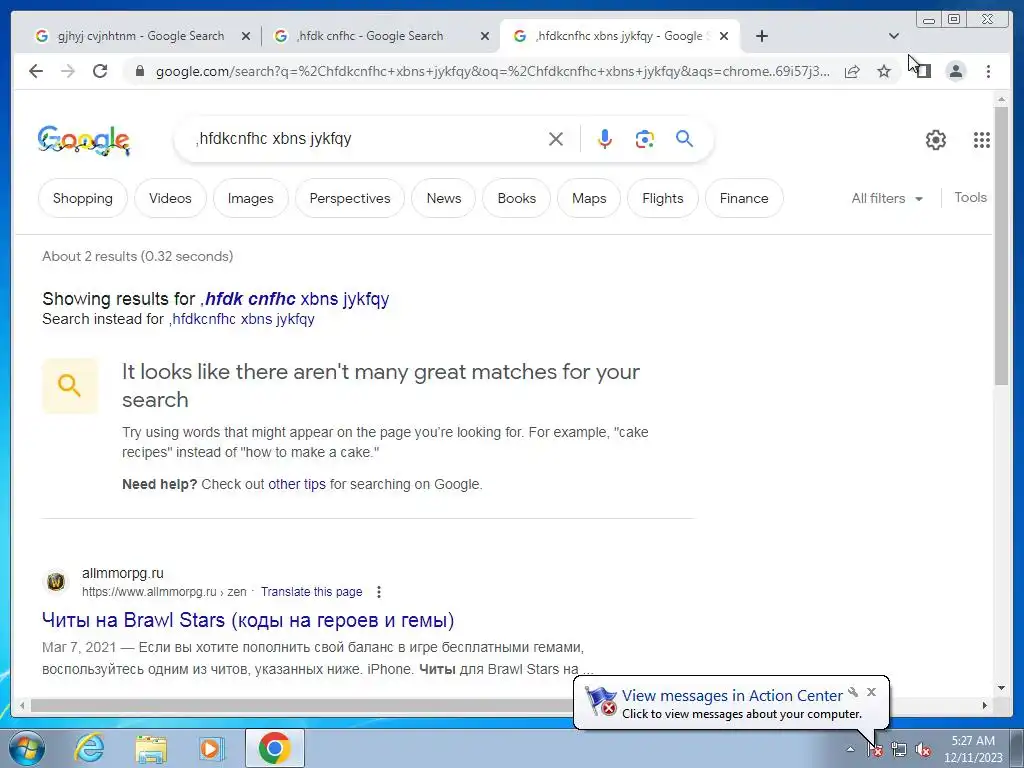Image resolution: width=1024 pixels, height=768 pixels.
Task: Filter results by Shopping
Action: 82,198
